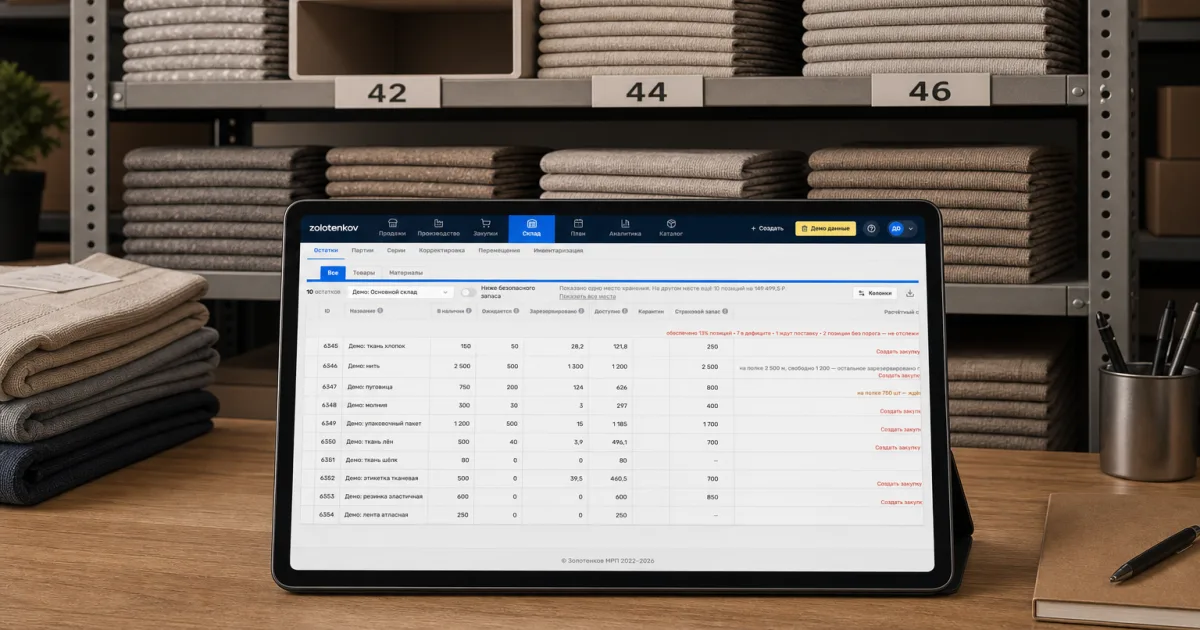The height and width of the screenshot is (630, 1200).
Task: Open the Каталог box icon
Action: 671,223
